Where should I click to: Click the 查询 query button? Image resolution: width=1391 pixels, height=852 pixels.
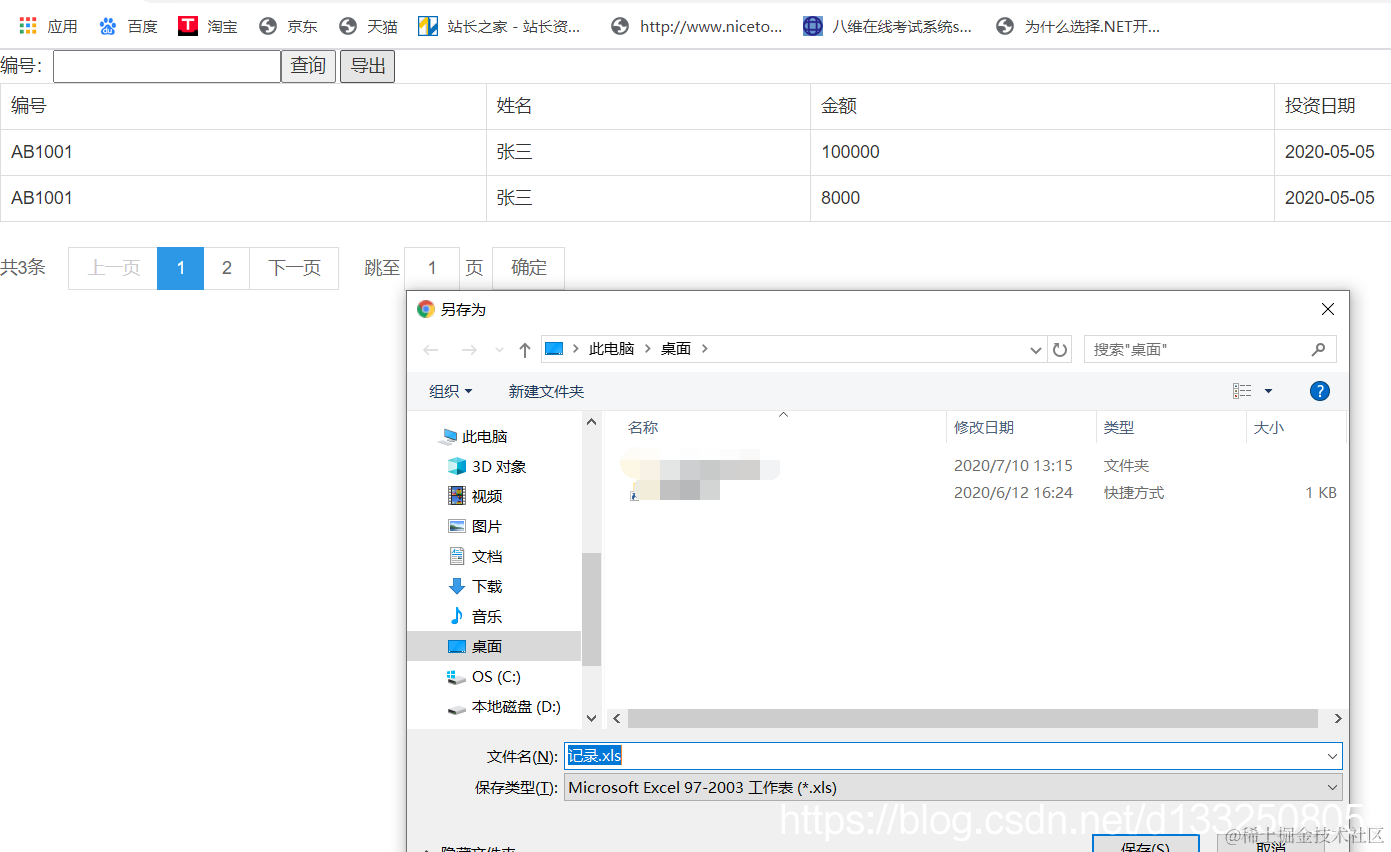[x=308, y=66]
